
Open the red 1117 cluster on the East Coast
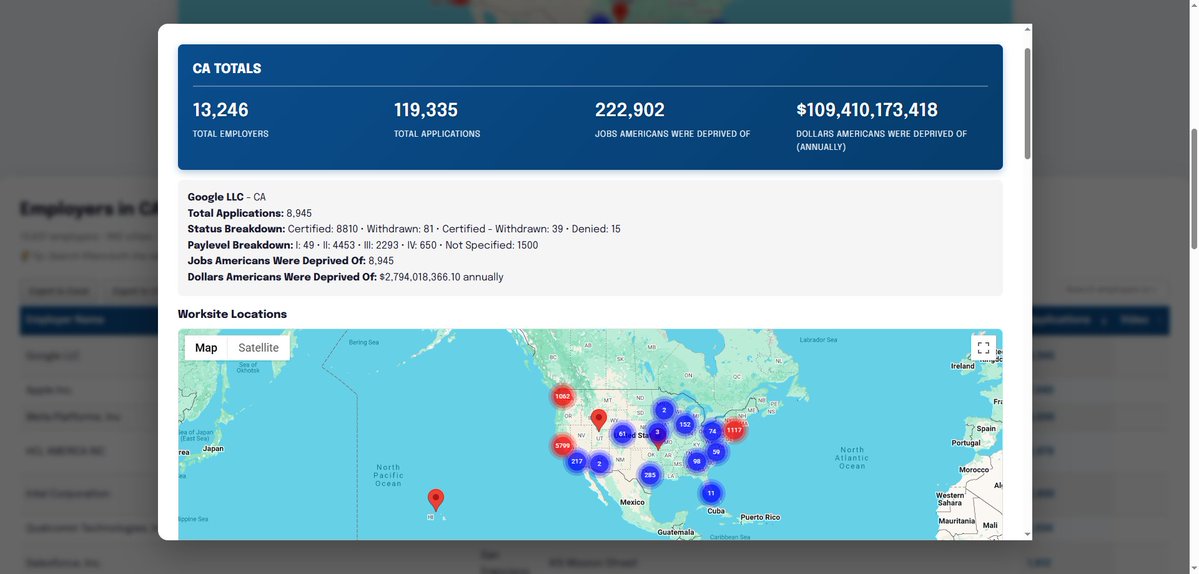point(734,430)
